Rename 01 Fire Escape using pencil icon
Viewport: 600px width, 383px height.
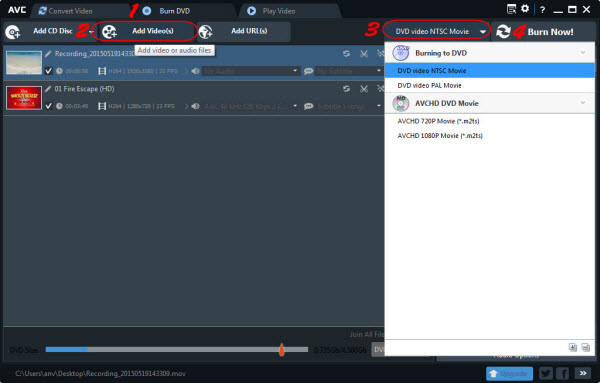tap(48, 89)
